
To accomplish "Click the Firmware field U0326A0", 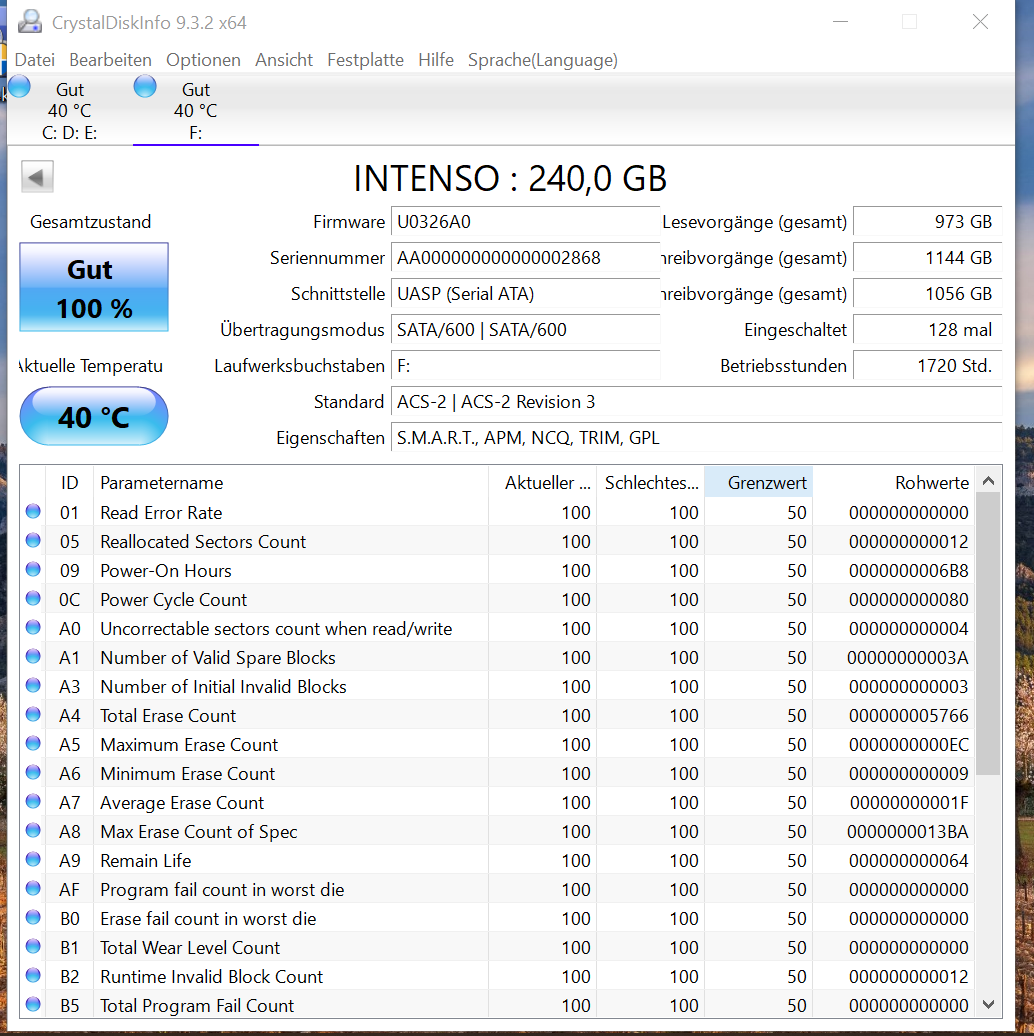I will [x=525, y=221].
